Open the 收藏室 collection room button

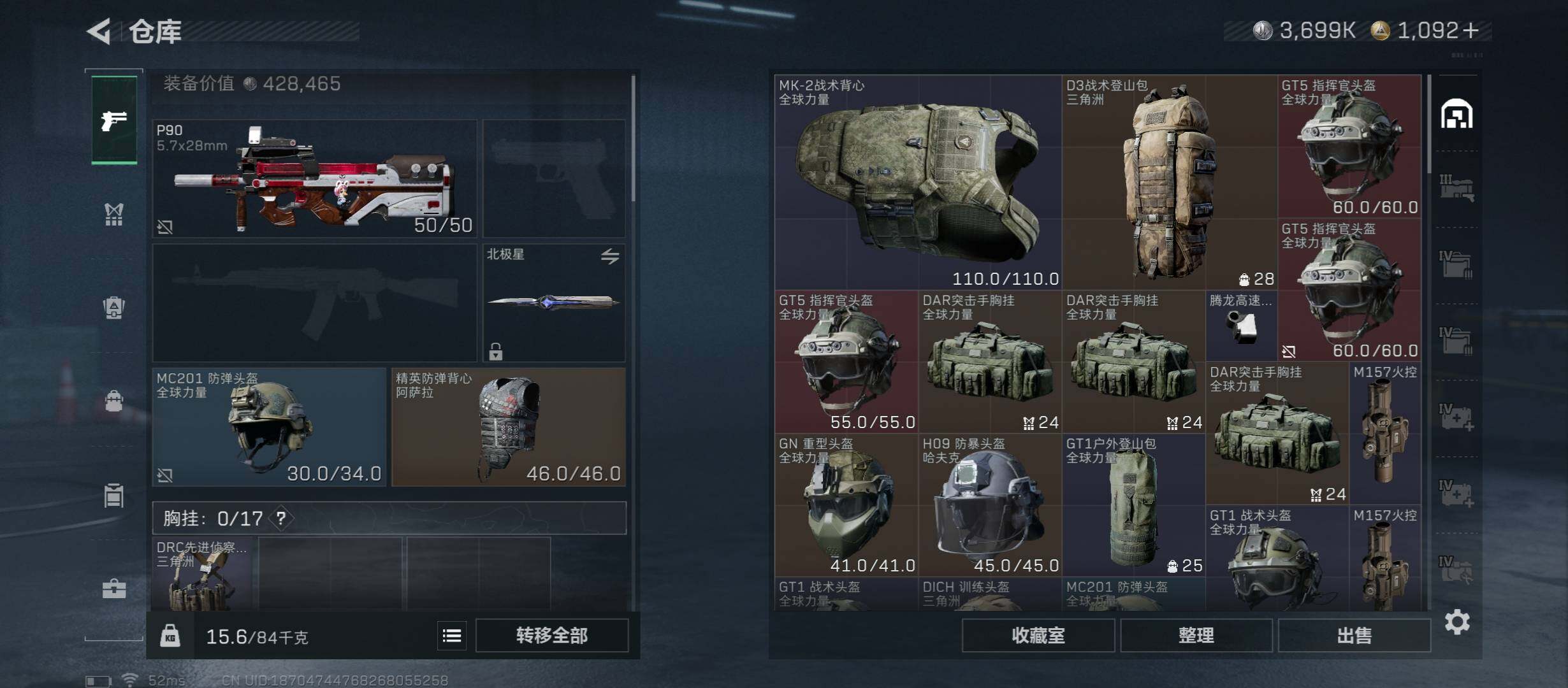point(1038,636)
